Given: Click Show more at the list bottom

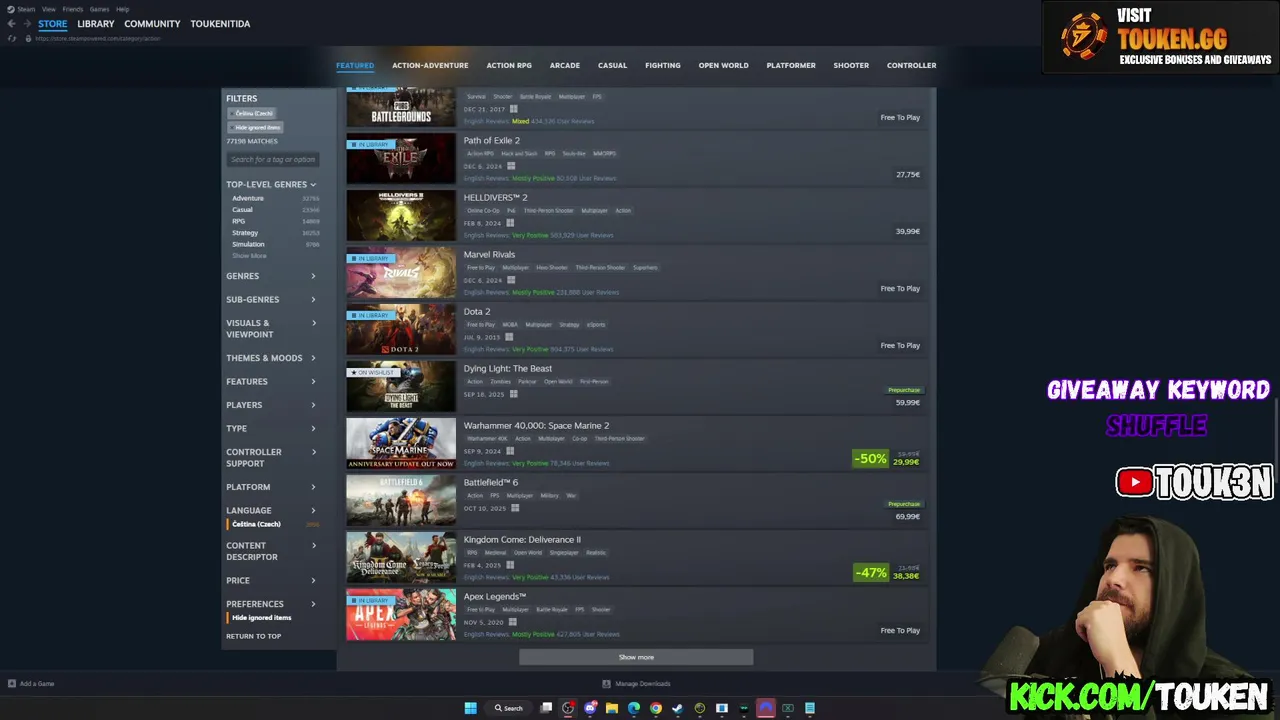Looking at the screenshot, I should (636, 657).
